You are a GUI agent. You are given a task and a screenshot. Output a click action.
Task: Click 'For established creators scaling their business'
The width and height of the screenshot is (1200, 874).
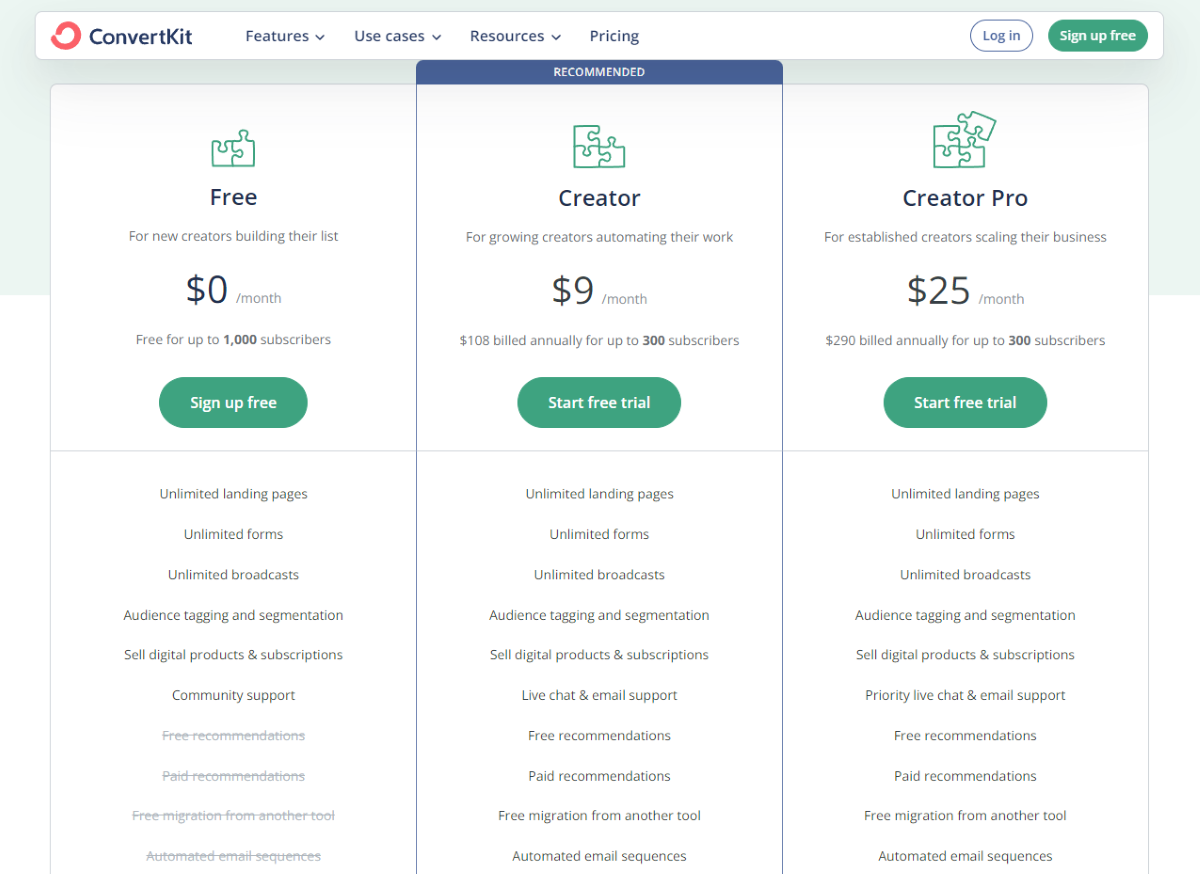pyautogui.click(x=965, y=238)
